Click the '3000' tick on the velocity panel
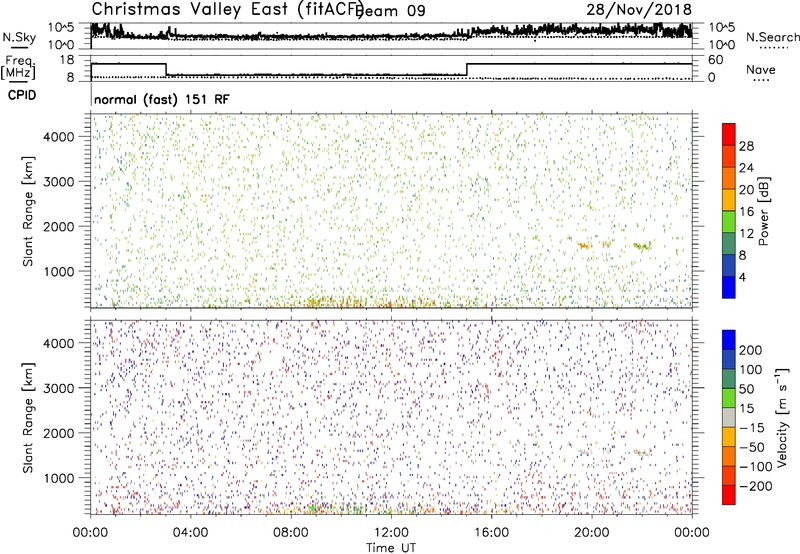 [58, 388]
